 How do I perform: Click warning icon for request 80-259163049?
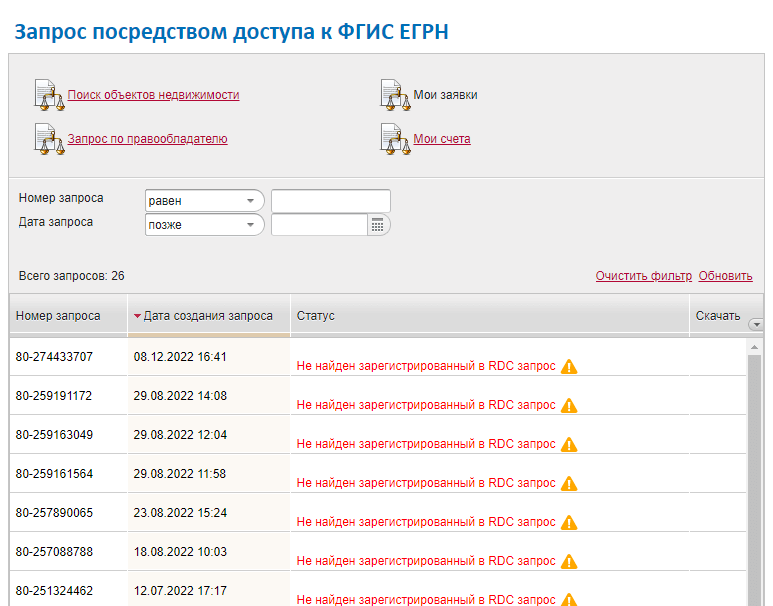(x=569, y=445)
